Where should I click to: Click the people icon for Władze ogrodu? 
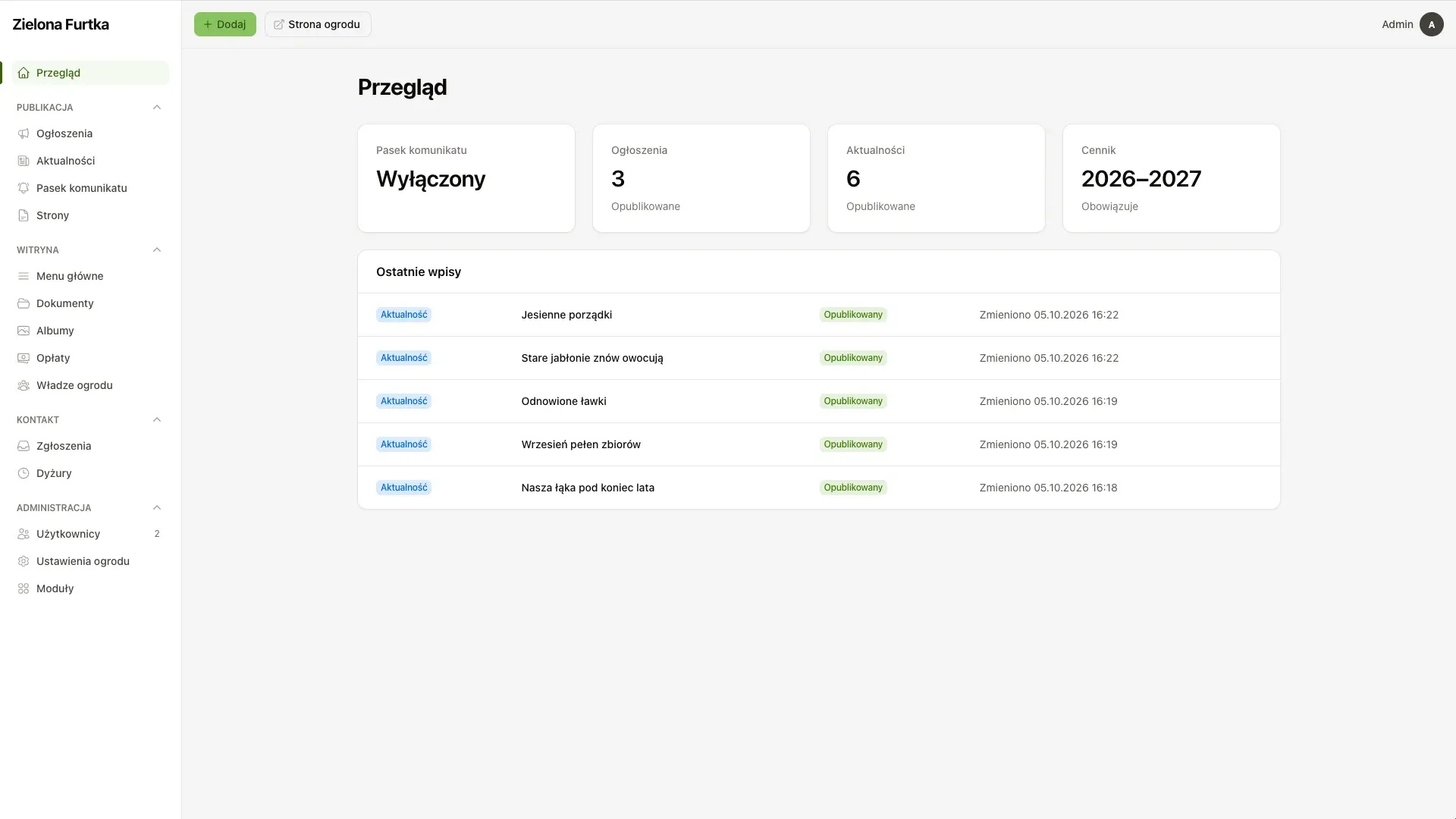[x=24, y=385]
